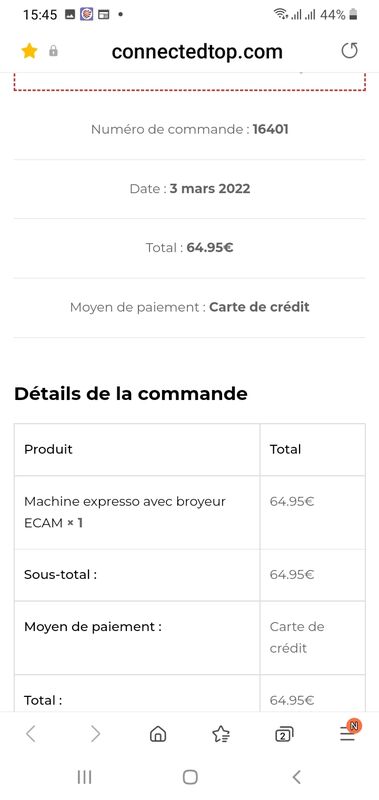
Task: Tap Android recent apps button
Action: click(84, 777)
